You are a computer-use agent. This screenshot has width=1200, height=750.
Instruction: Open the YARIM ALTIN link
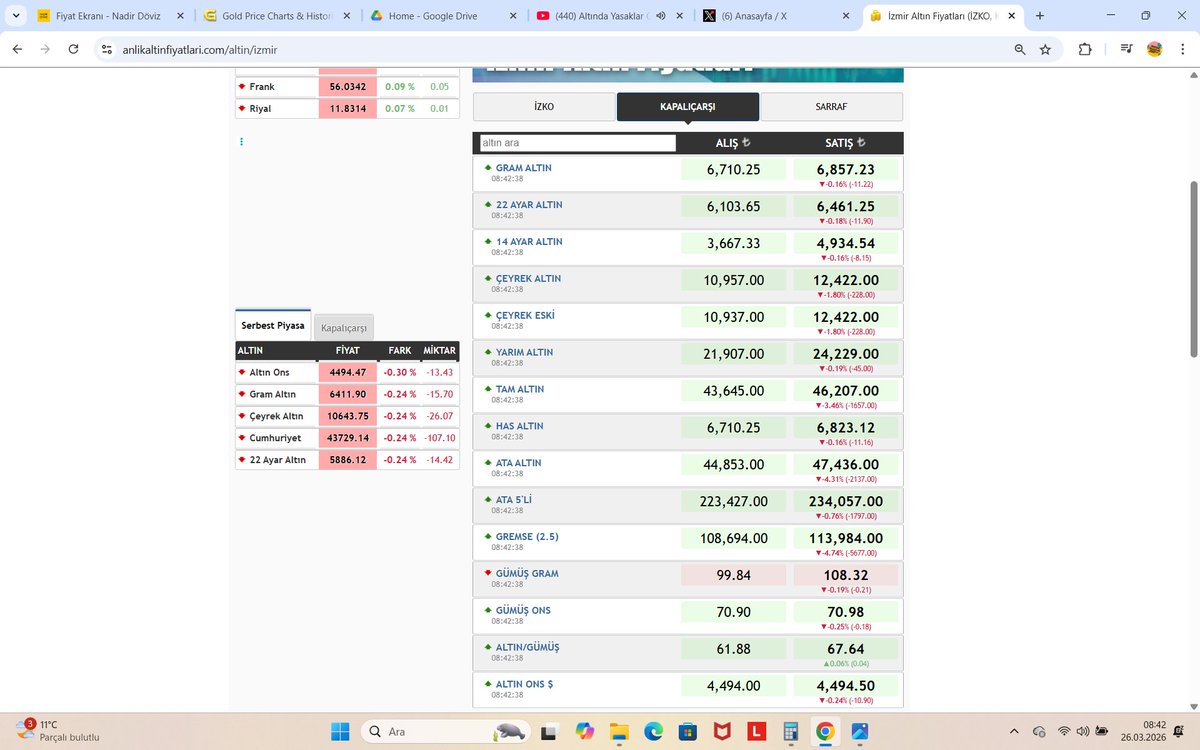(524, 353)
